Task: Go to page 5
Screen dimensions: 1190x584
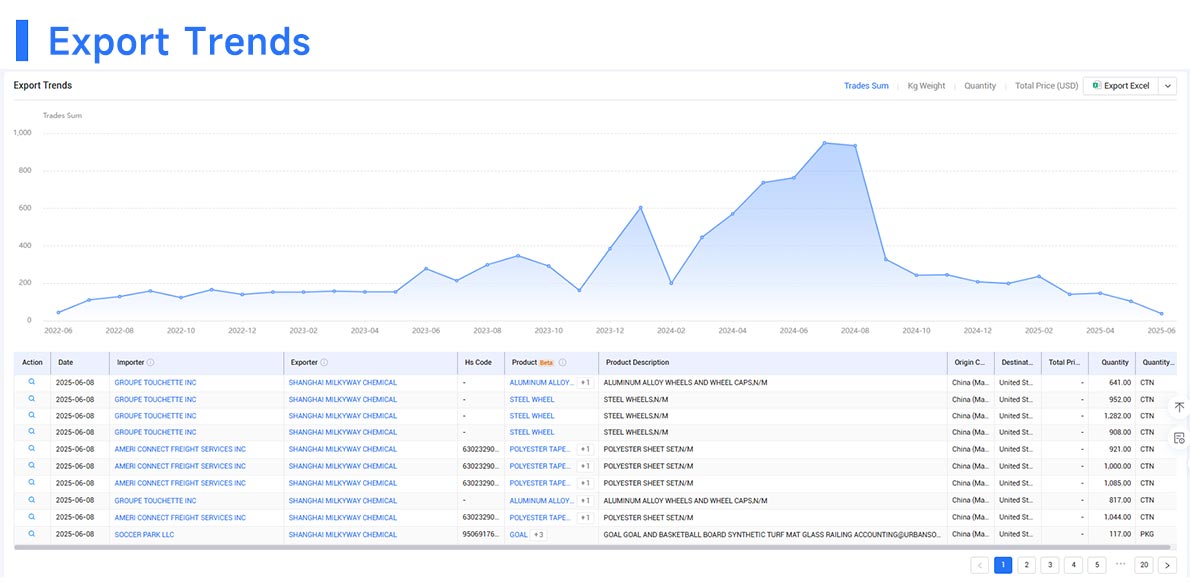Action: tap(1097, 565)
